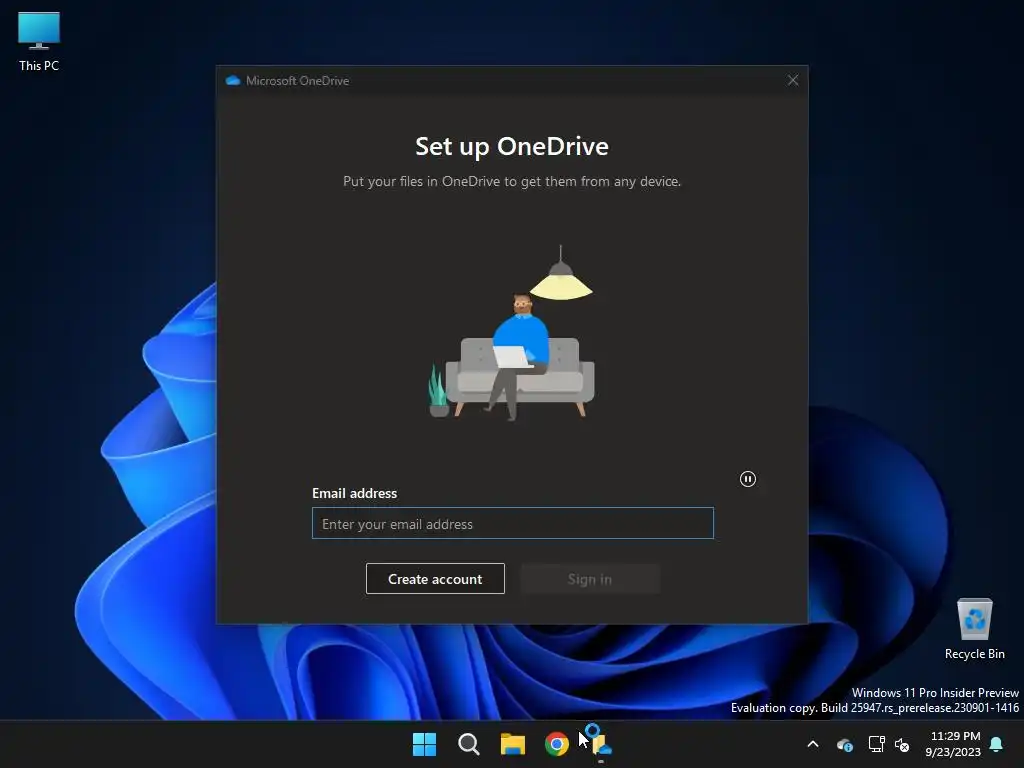Open the Windows Start menu
Viewport: 1024px width, 768px height.
click(424, 744)
